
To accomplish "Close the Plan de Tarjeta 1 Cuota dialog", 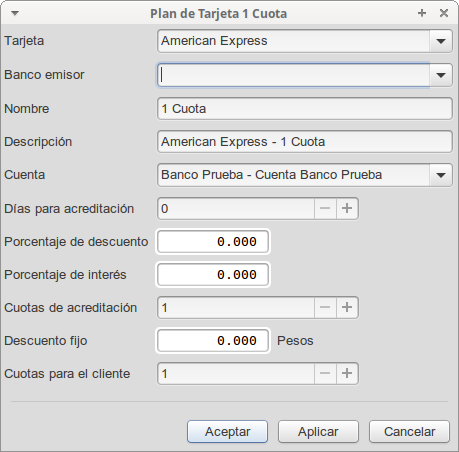I will click(x=444, y=13).
